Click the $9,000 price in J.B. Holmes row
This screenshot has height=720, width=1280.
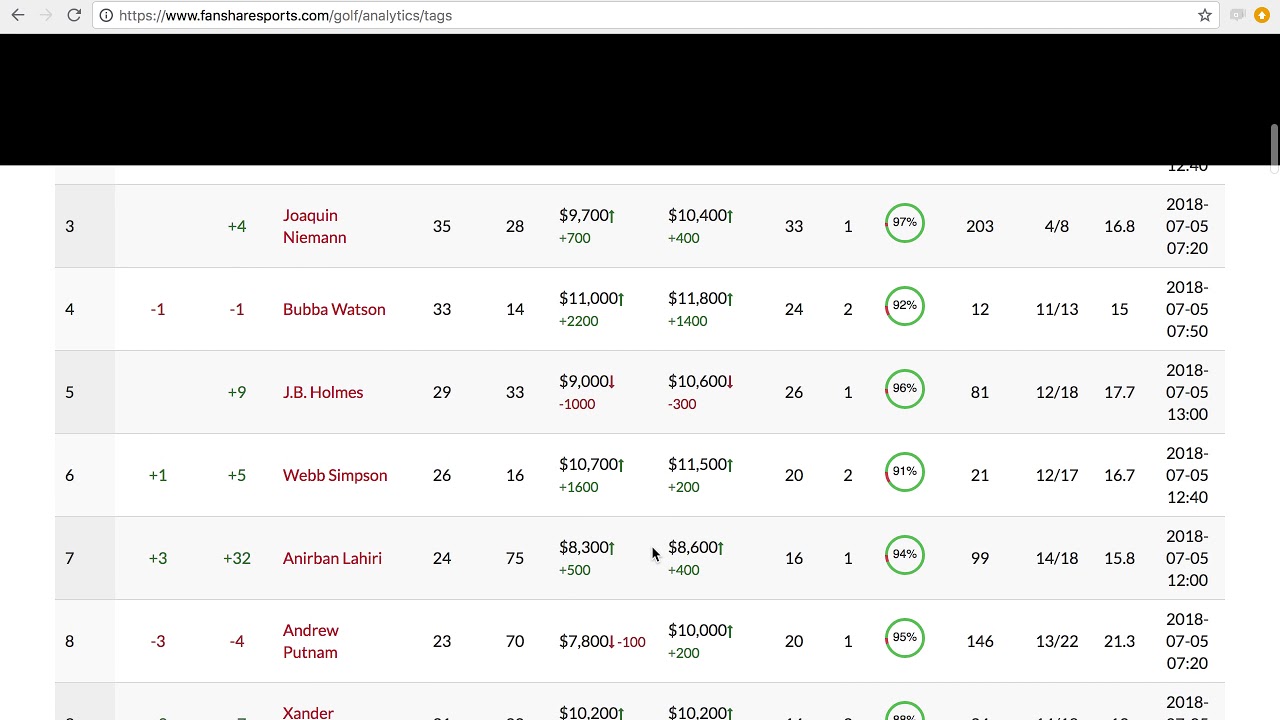[584, 381]
